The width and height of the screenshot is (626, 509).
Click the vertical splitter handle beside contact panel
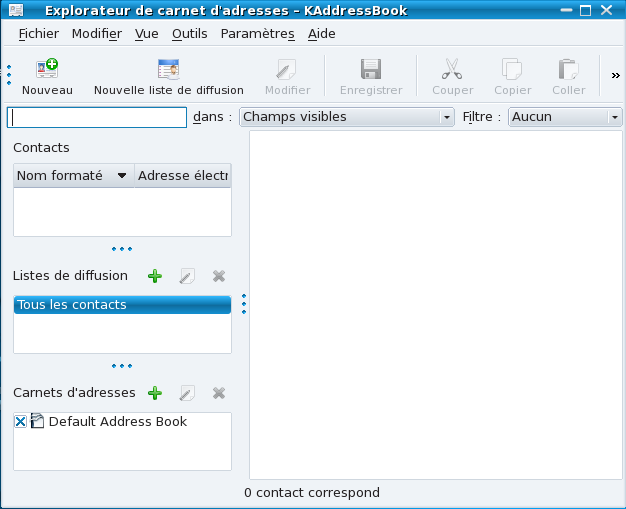[x=243, y=303]
